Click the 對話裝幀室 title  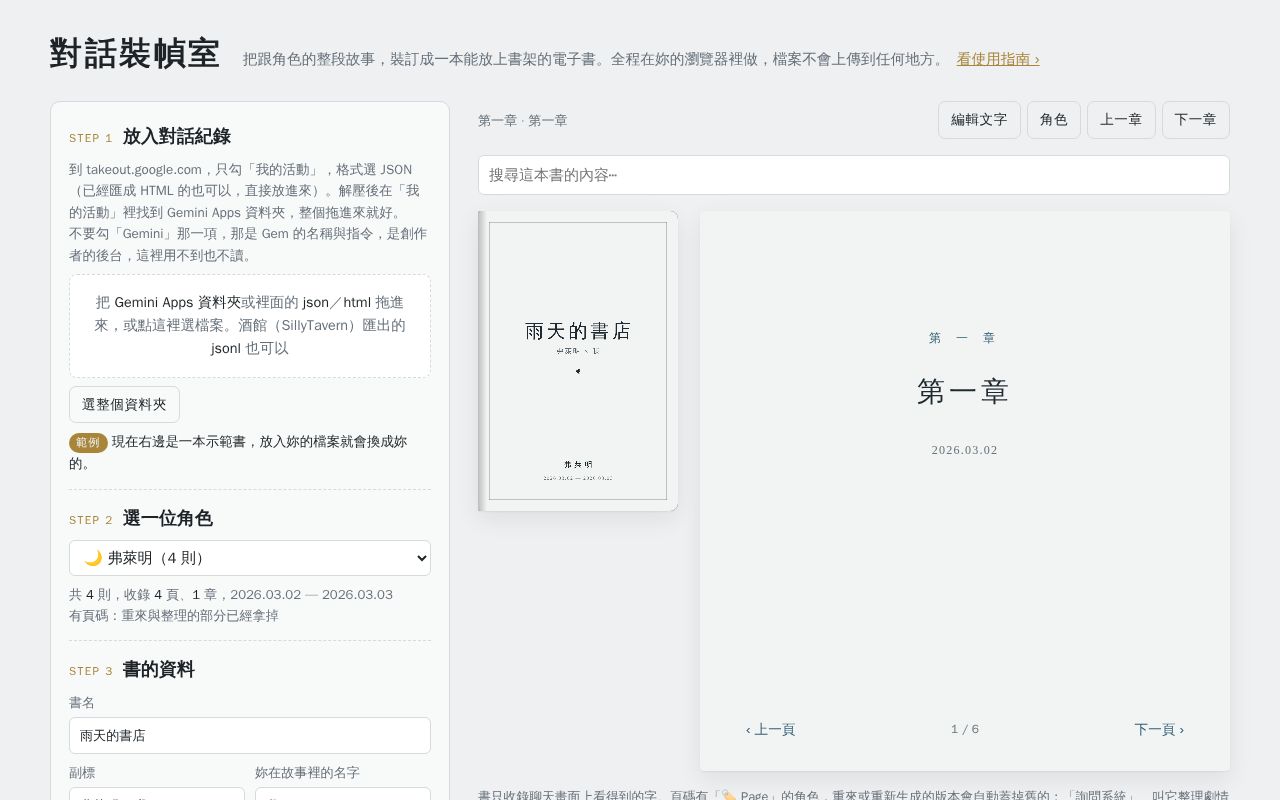click(x=135, y=54)
